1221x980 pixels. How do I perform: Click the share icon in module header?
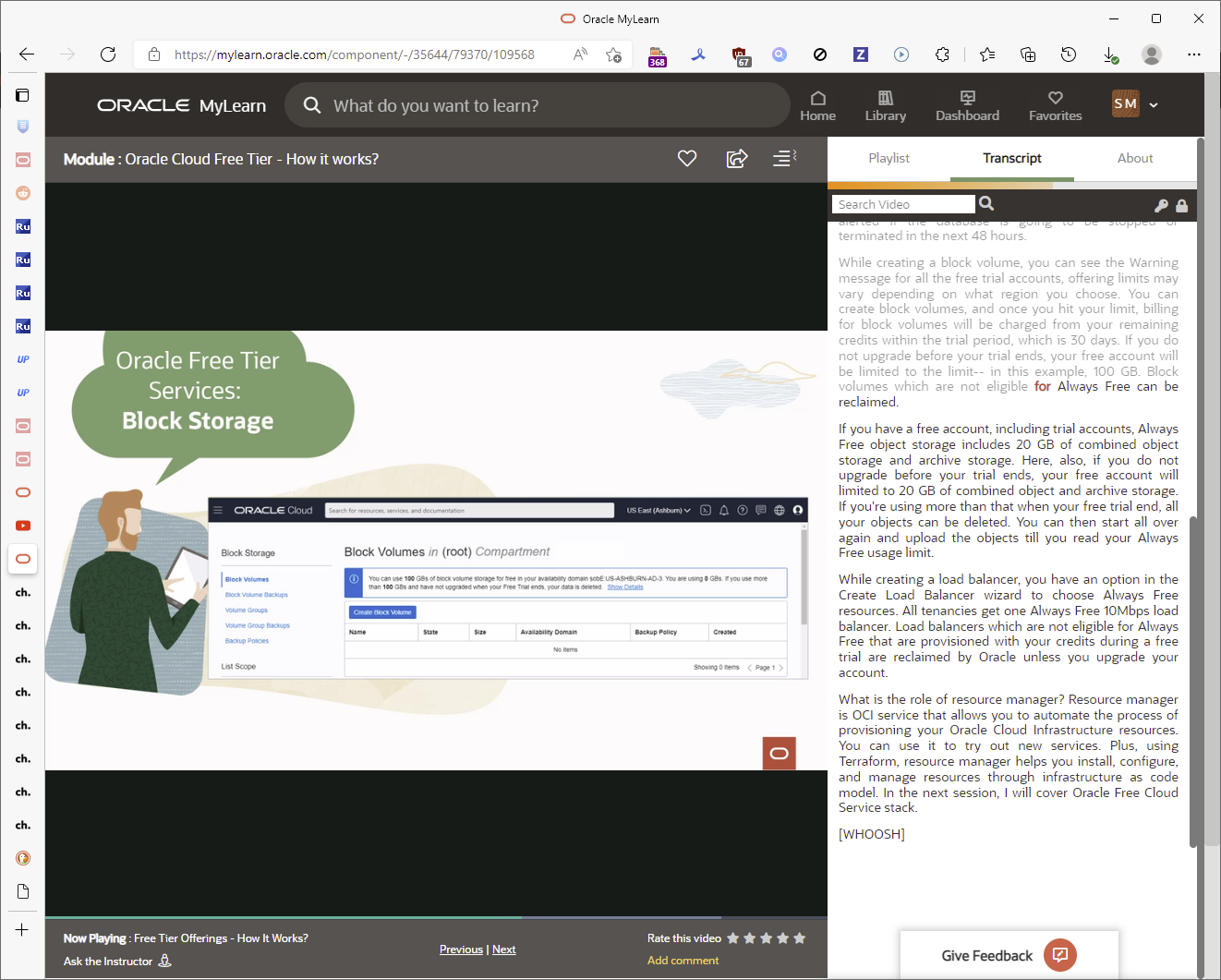click(737, 159)
